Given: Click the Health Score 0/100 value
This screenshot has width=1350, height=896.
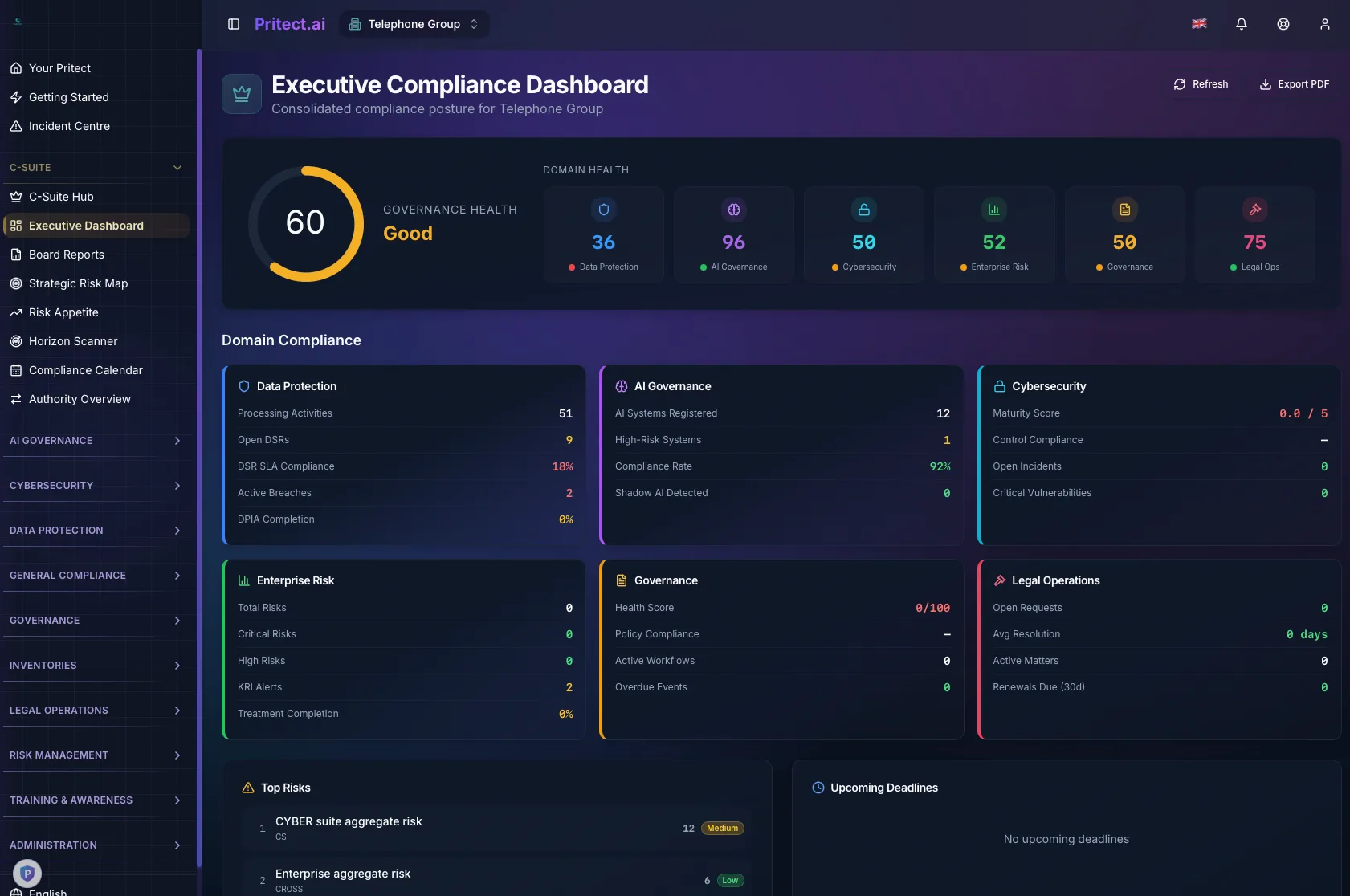Looking at the screenshot, I should click(x=932, y=608).
